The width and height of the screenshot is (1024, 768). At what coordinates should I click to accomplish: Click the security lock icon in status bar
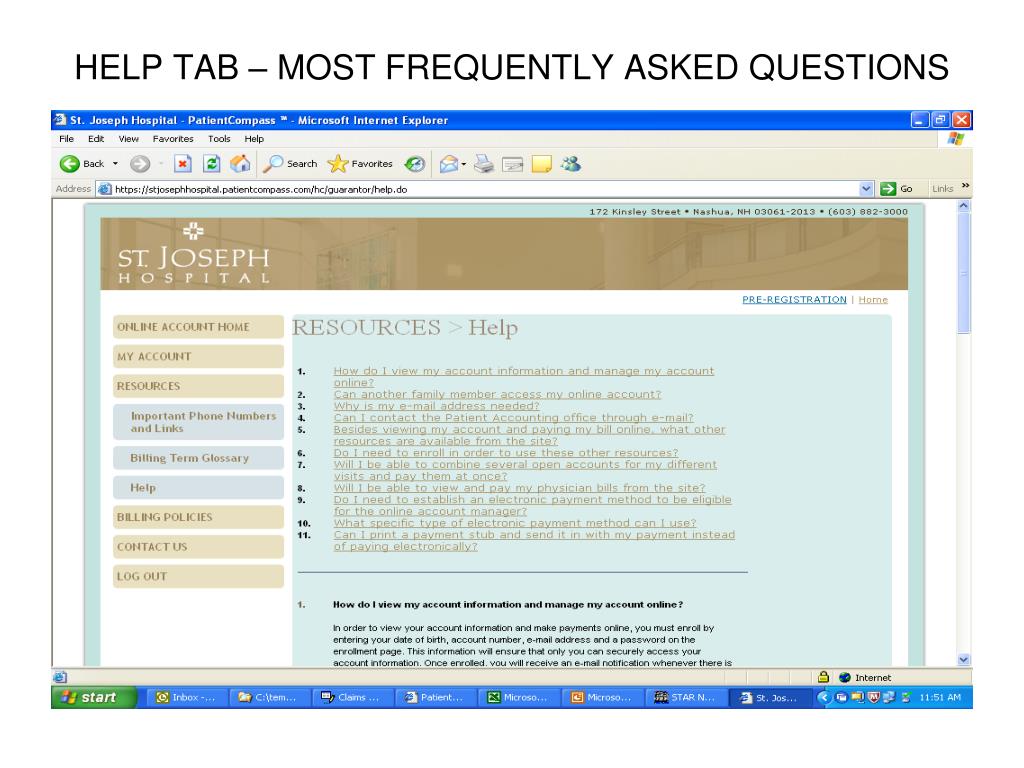click(824, 677)
